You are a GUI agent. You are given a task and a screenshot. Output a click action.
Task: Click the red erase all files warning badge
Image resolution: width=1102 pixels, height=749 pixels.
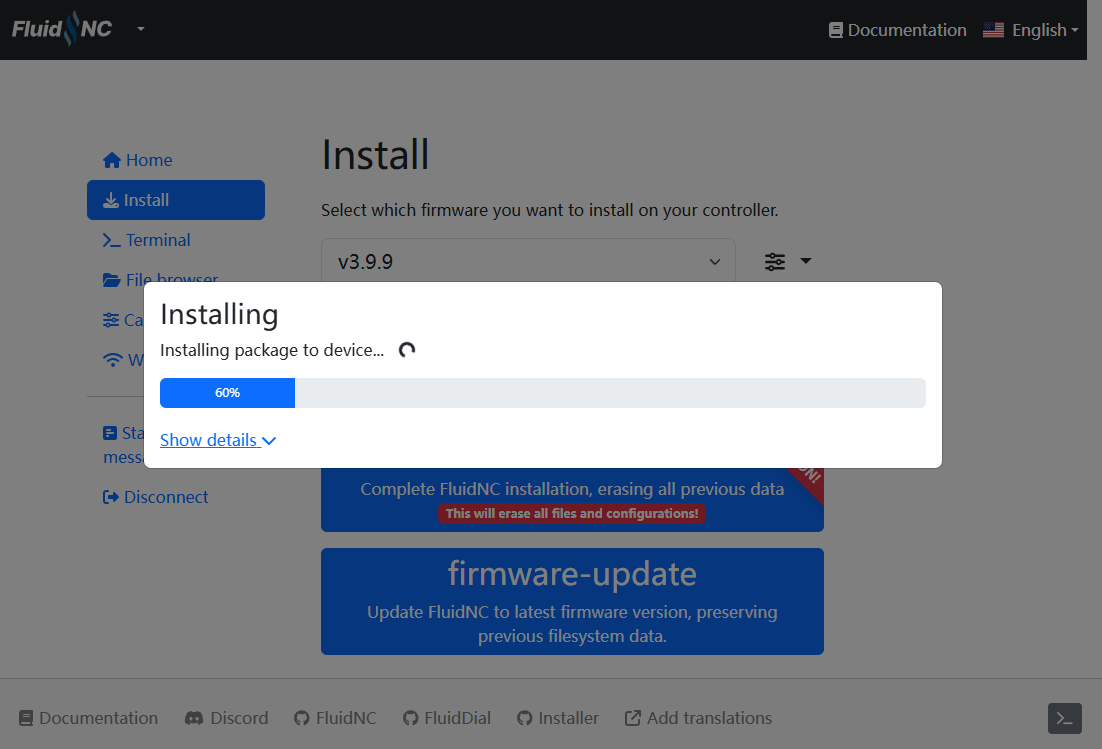572,514
